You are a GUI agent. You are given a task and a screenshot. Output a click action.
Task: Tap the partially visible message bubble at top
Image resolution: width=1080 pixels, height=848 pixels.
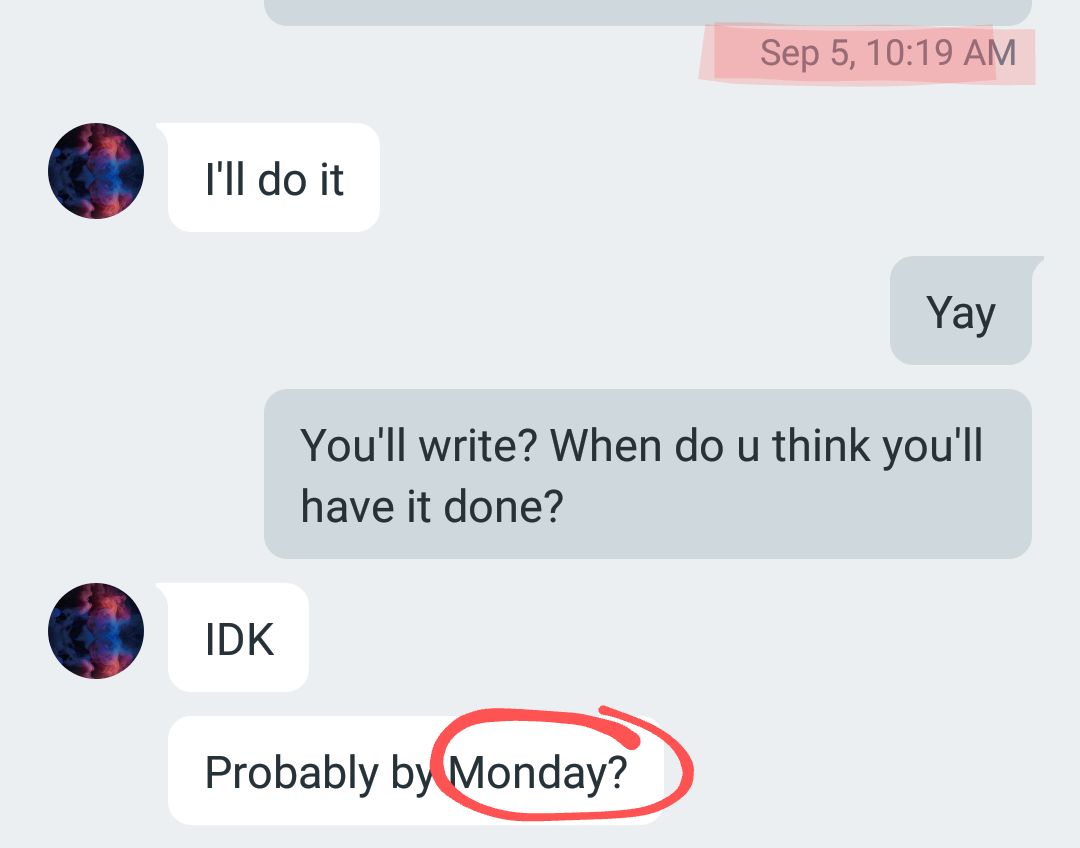pos(647,12)
